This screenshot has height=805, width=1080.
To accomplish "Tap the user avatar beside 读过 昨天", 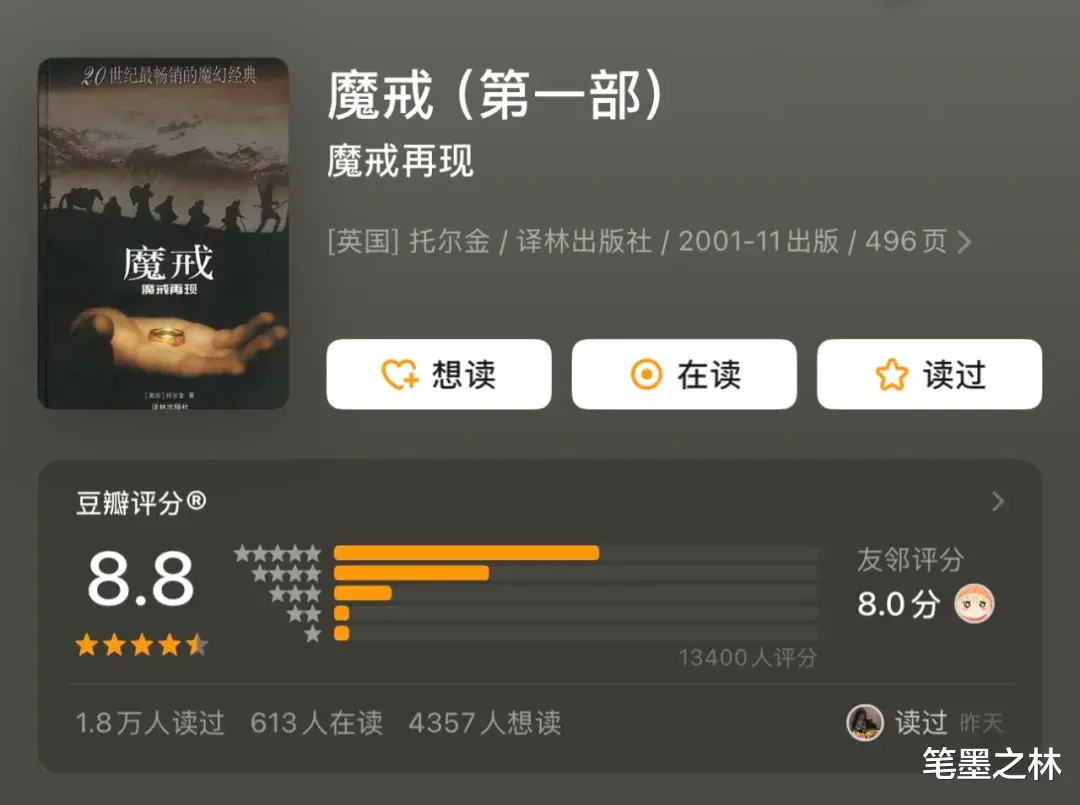I will tap(864, 722).
